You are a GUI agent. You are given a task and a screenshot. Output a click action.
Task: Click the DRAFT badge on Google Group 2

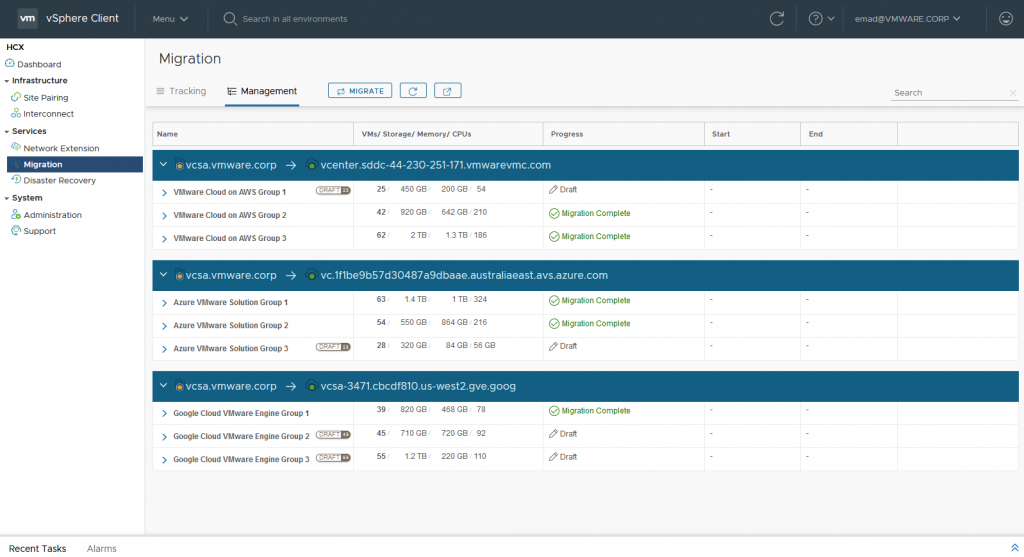point(333,434)
